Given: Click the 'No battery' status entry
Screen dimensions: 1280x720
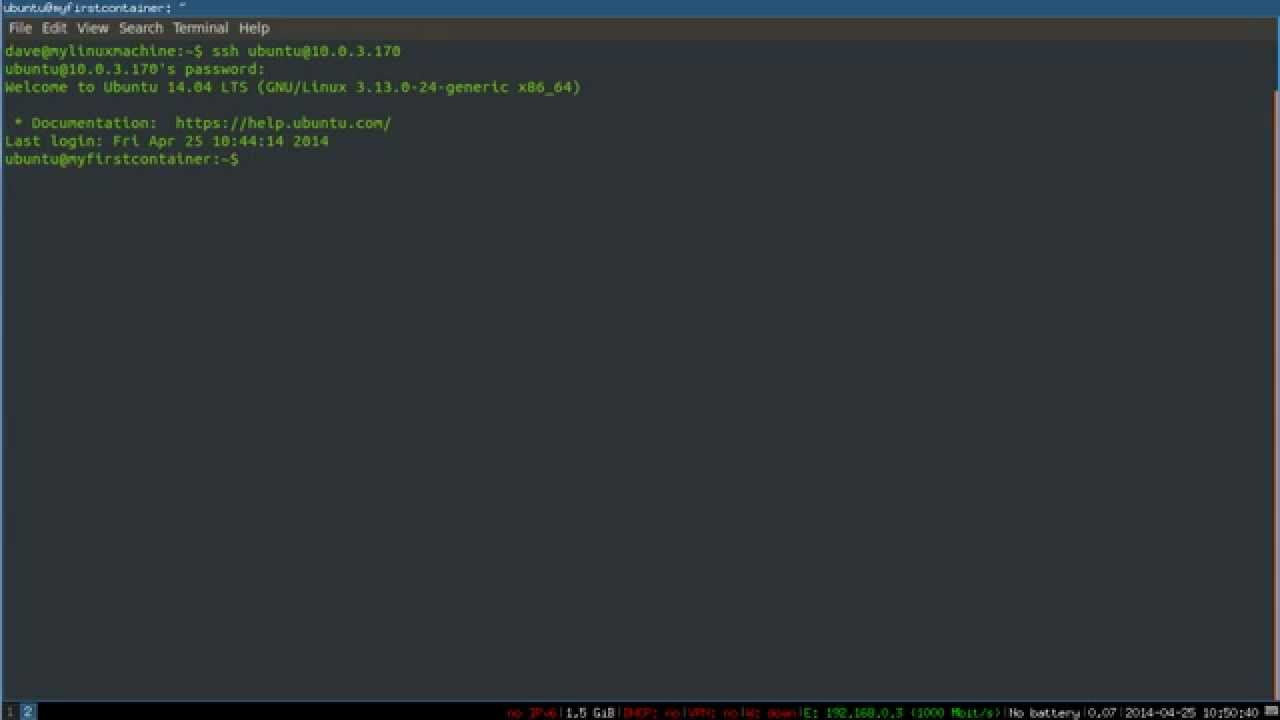Looking at the screenshot, I should click(x=1044, y=713).
